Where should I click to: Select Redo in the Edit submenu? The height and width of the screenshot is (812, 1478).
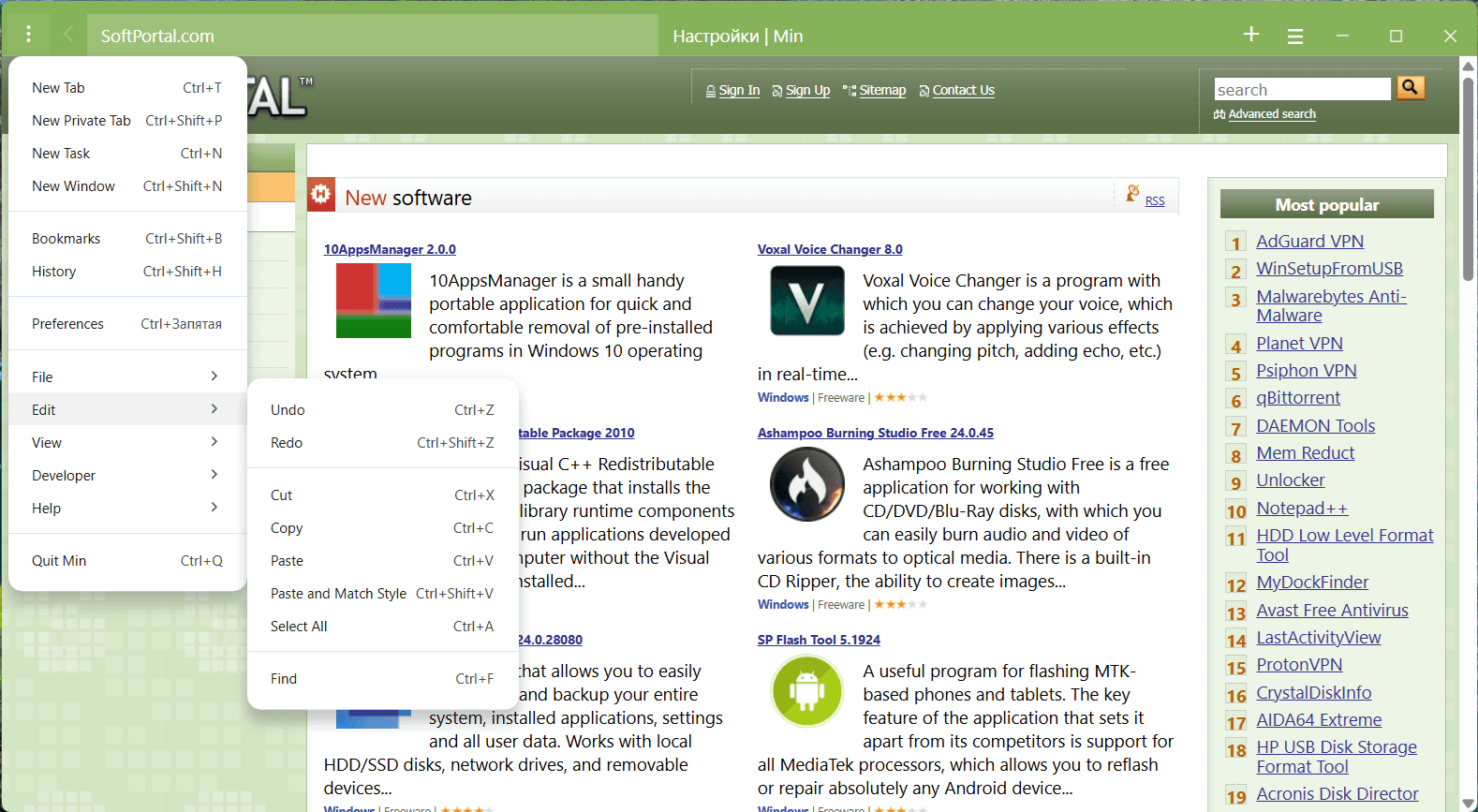(x=382, y=443)
